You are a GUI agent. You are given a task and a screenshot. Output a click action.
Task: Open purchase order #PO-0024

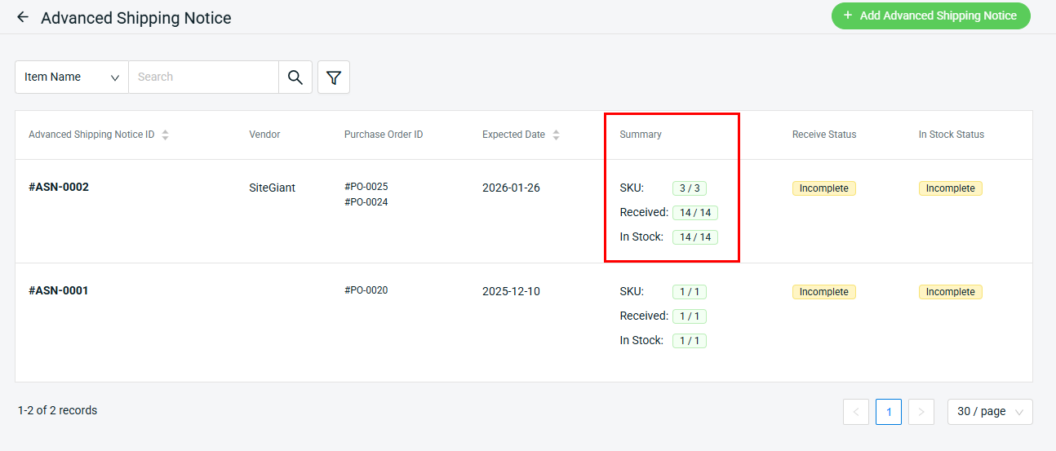tap(366, 202)
